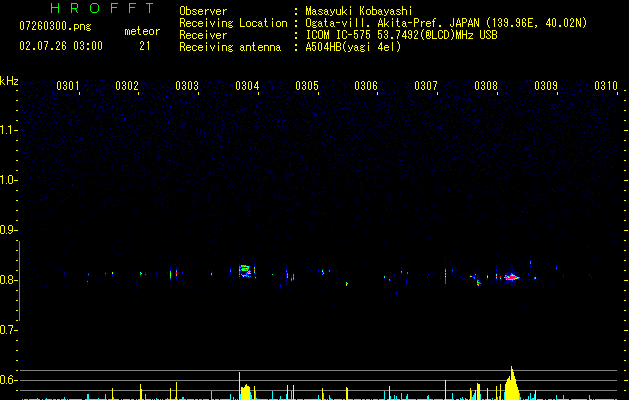Click the 0307 time marker
The height and width of the screenshot is (400, 629).
(x=426, y=86)
